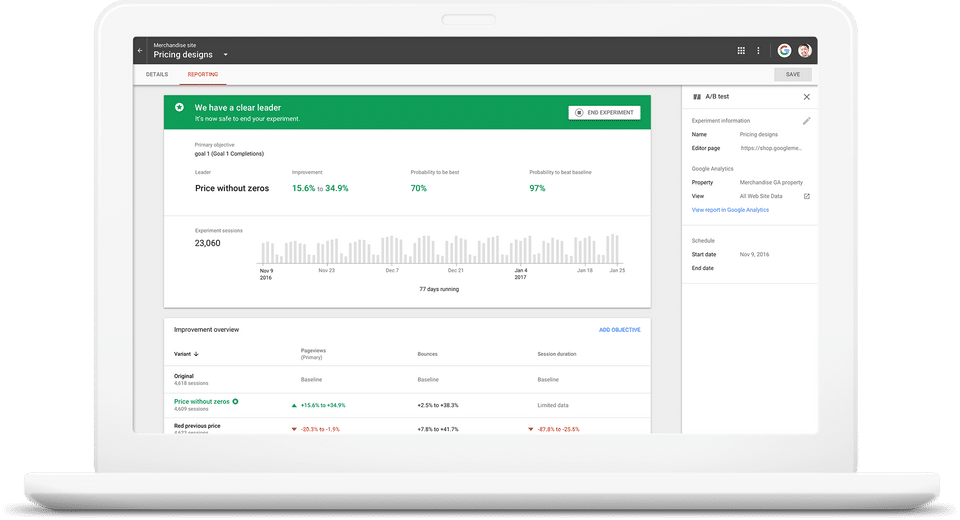The width and height of the screenshot is (960, 520).
Task: Open the user profile avatar
Action: point(804,51)
